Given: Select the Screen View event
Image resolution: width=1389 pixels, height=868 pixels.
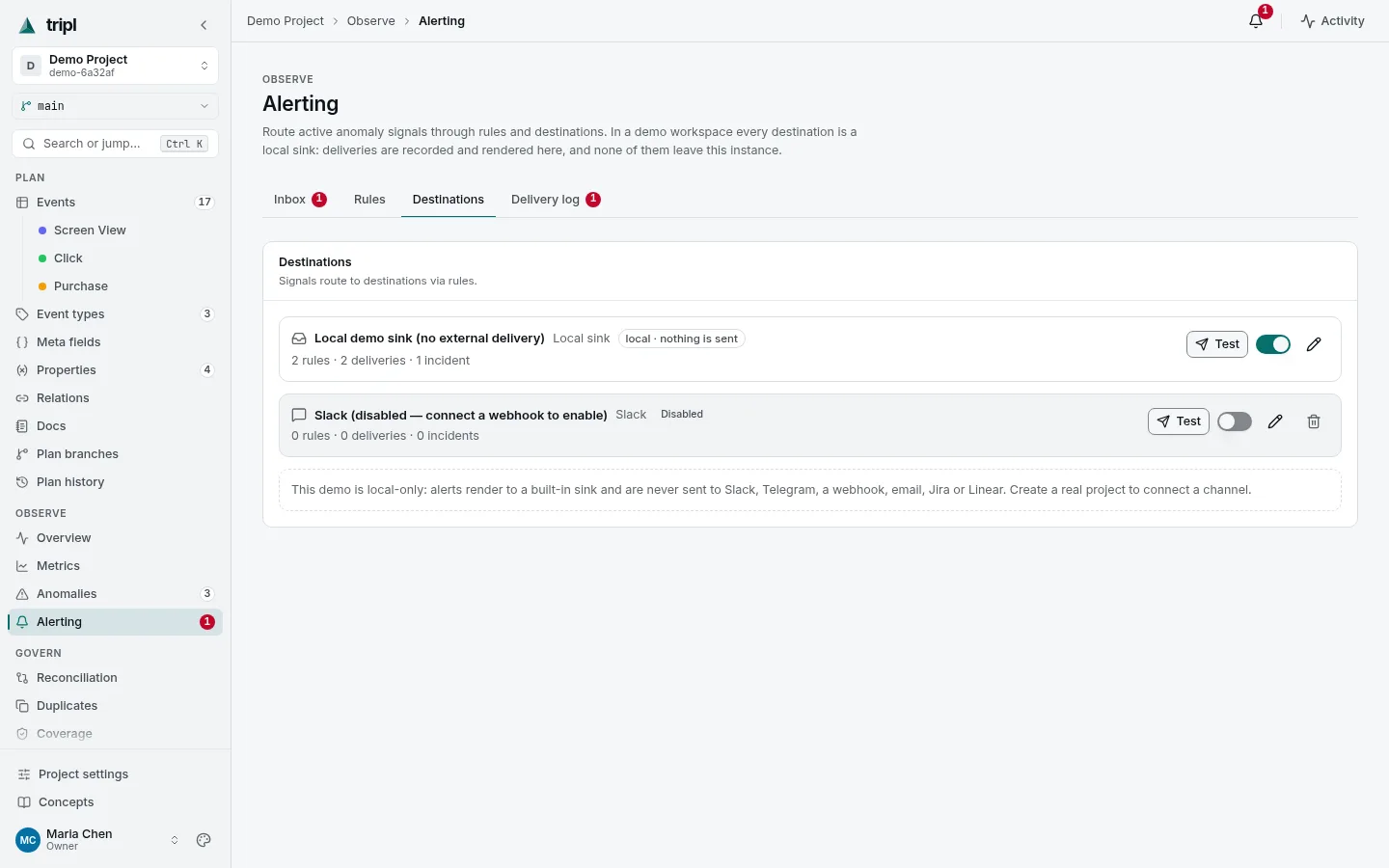Looking at the screenshot, I should tap(125, 231).
